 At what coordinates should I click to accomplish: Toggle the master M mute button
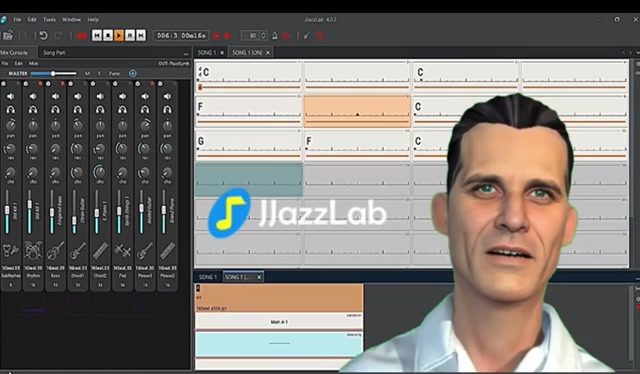(x=87, y=73)
